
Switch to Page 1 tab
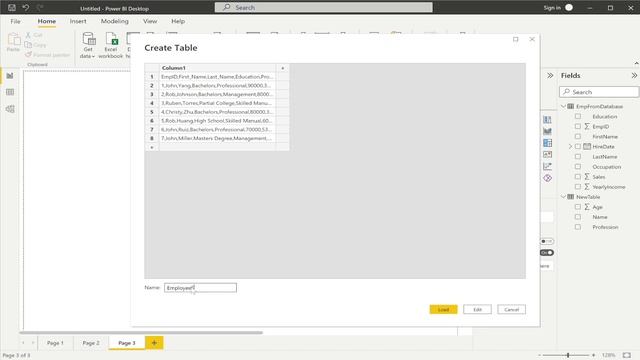[55, 343]
